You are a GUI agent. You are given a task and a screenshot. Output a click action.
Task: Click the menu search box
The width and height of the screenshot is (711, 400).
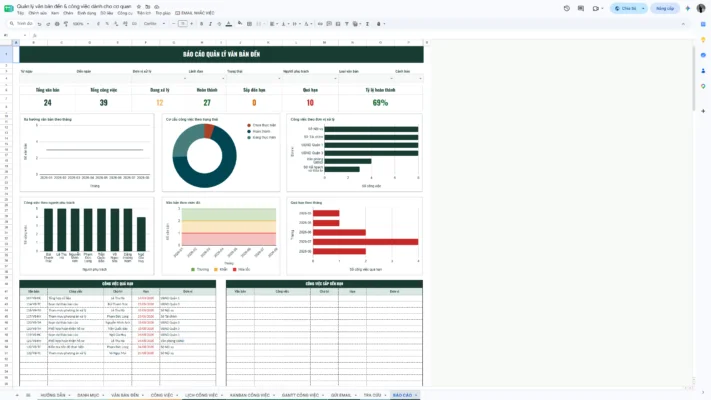[x=21, y=24]
